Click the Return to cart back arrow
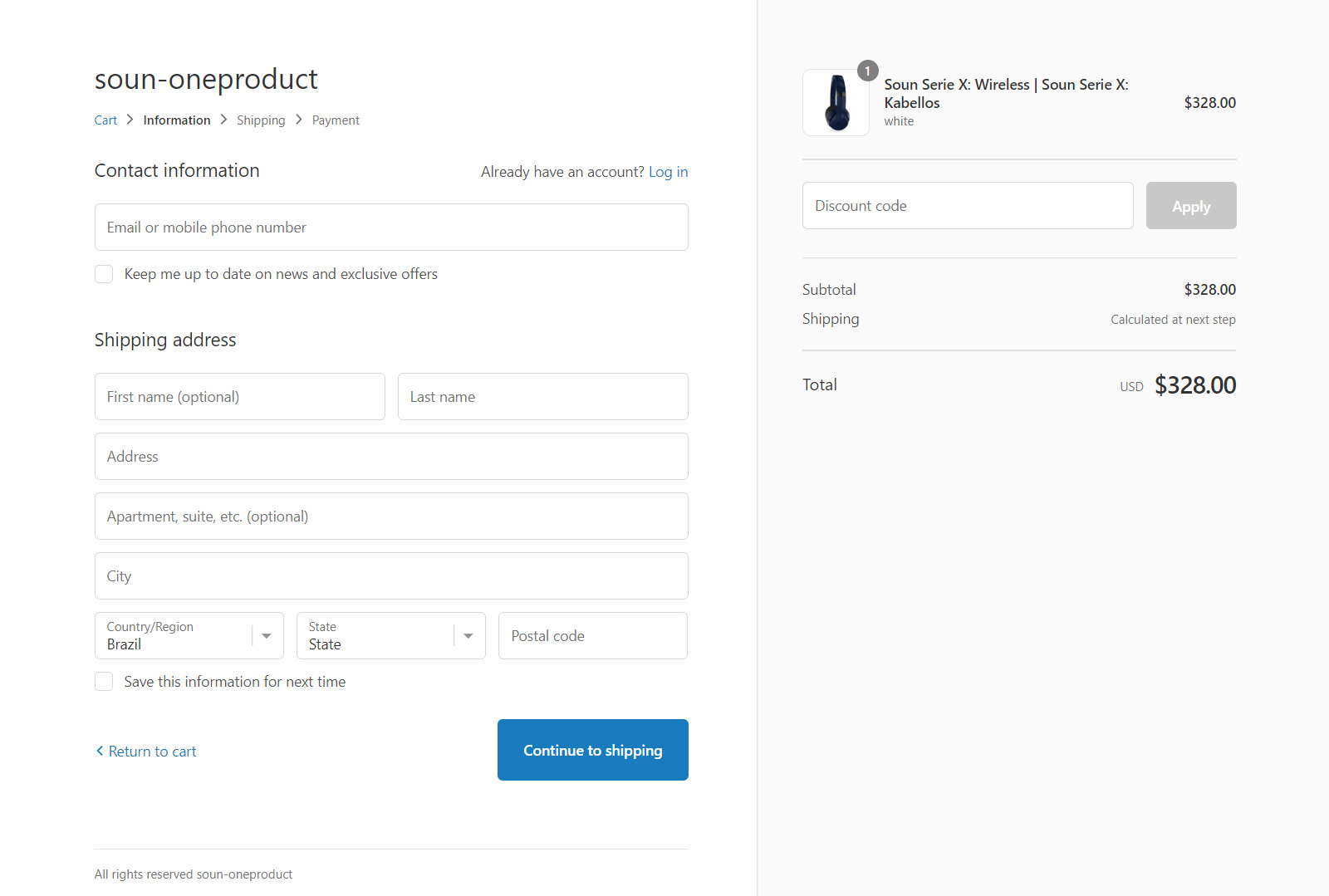The height and width of the screenshot is (896, 1329). [x=100, y=751]
